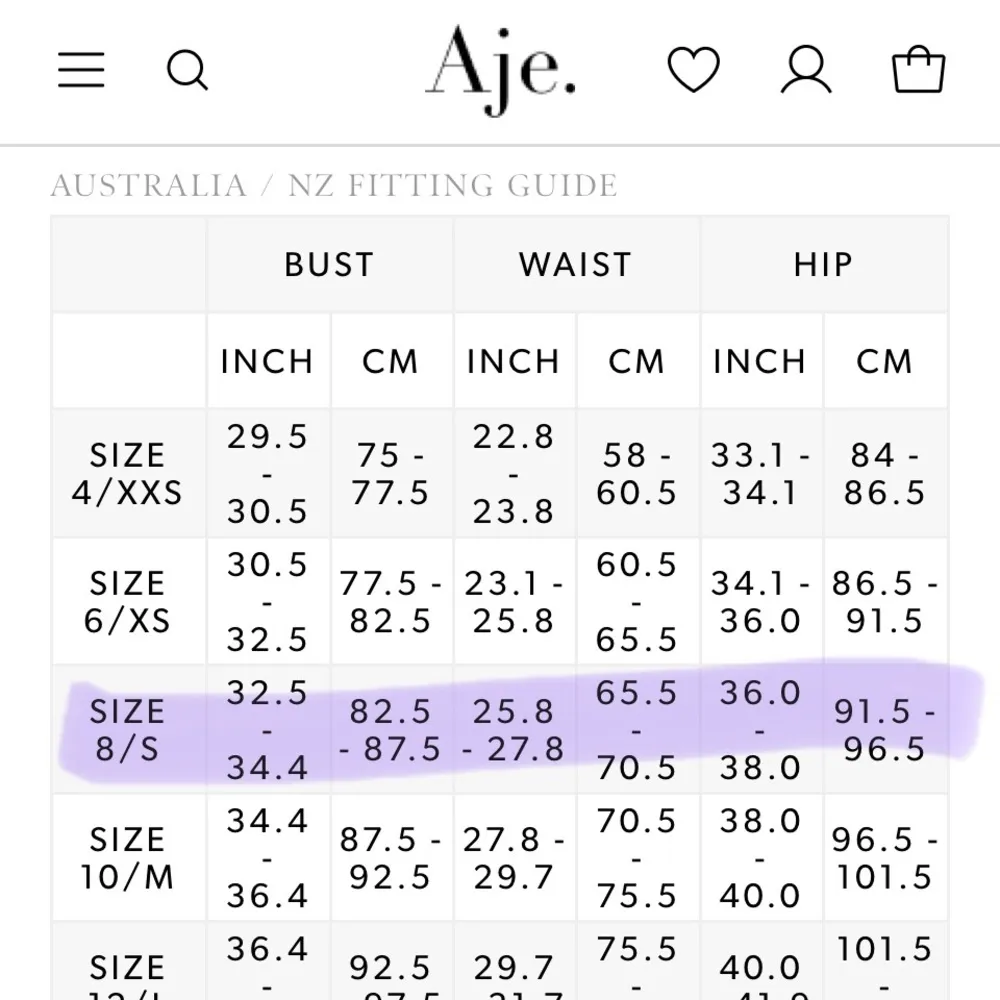Click the highlighted Size 8/S row label

127,730
